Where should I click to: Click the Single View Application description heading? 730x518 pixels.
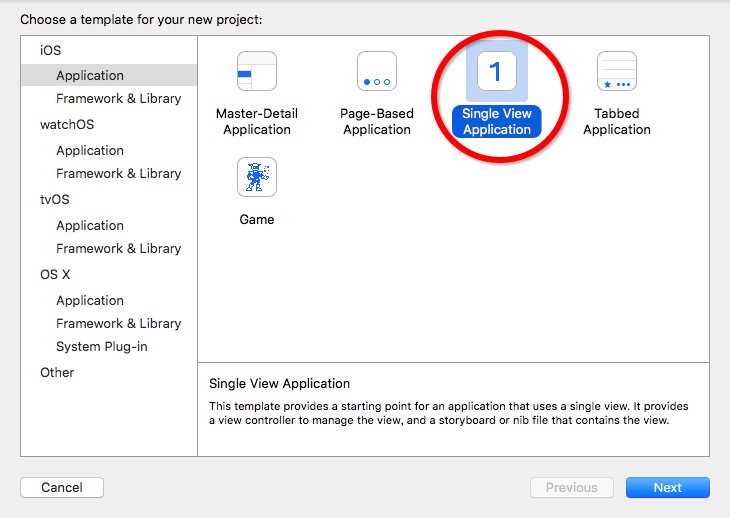tap(279, 383)
